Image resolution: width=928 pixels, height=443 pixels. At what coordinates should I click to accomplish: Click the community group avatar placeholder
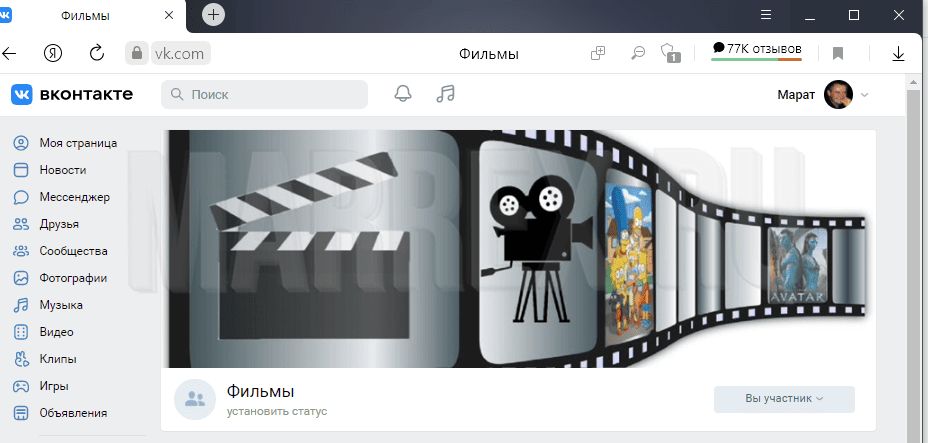click(195, 399)
